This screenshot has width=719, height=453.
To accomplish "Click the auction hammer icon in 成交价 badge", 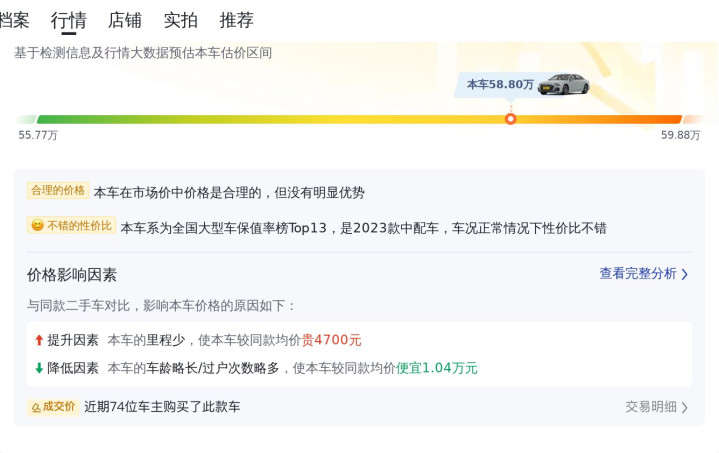I will pyautogui.click(x=35, y=407).
